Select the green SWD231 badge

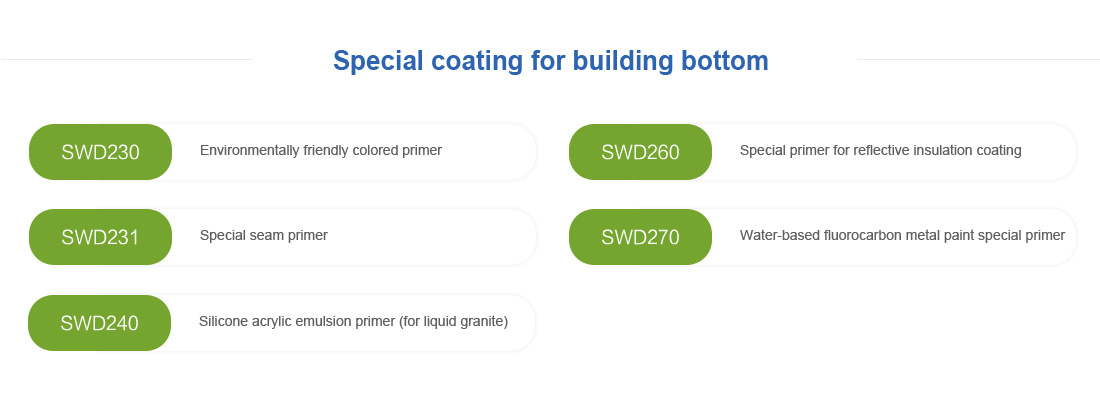pyautogui.click(x=100, y=237)
